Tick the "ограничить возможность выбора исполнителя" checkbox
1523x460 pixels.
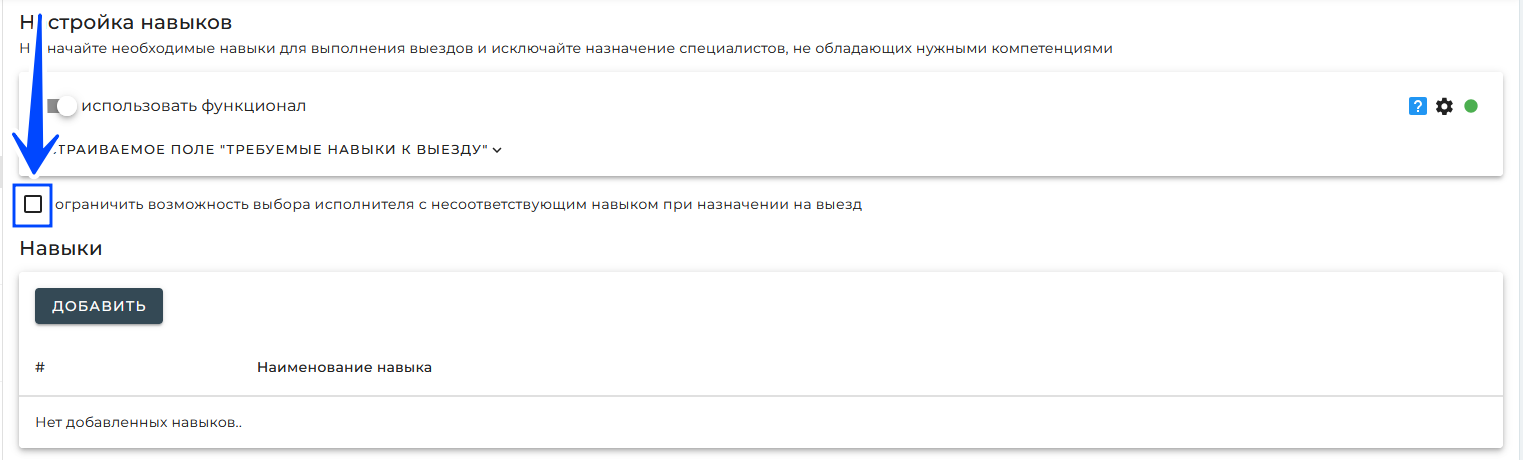coord(33,204)
